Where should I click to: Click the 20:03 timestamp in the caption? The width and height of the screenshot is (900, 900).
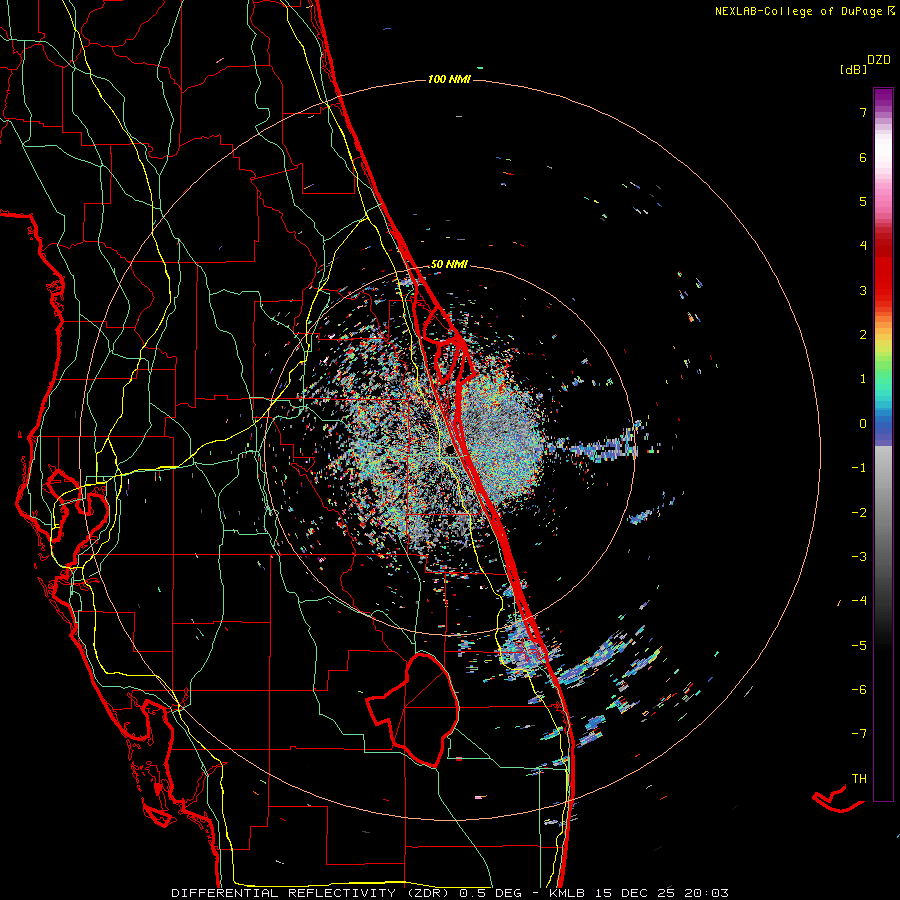click(705, 893)
